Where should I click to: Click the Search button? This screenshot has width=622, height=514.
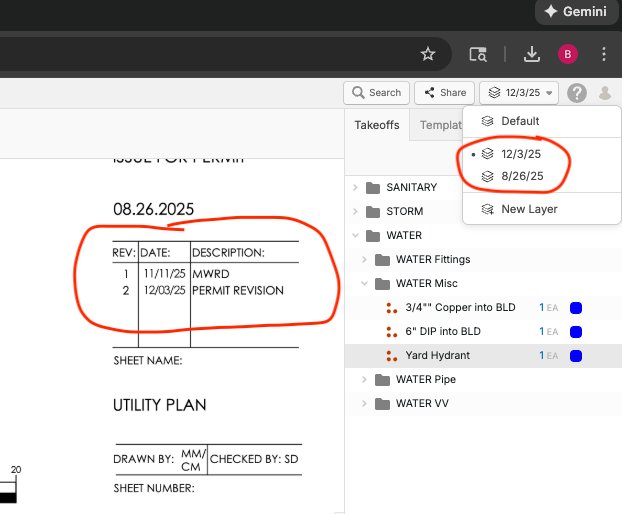tap(376, 93)
